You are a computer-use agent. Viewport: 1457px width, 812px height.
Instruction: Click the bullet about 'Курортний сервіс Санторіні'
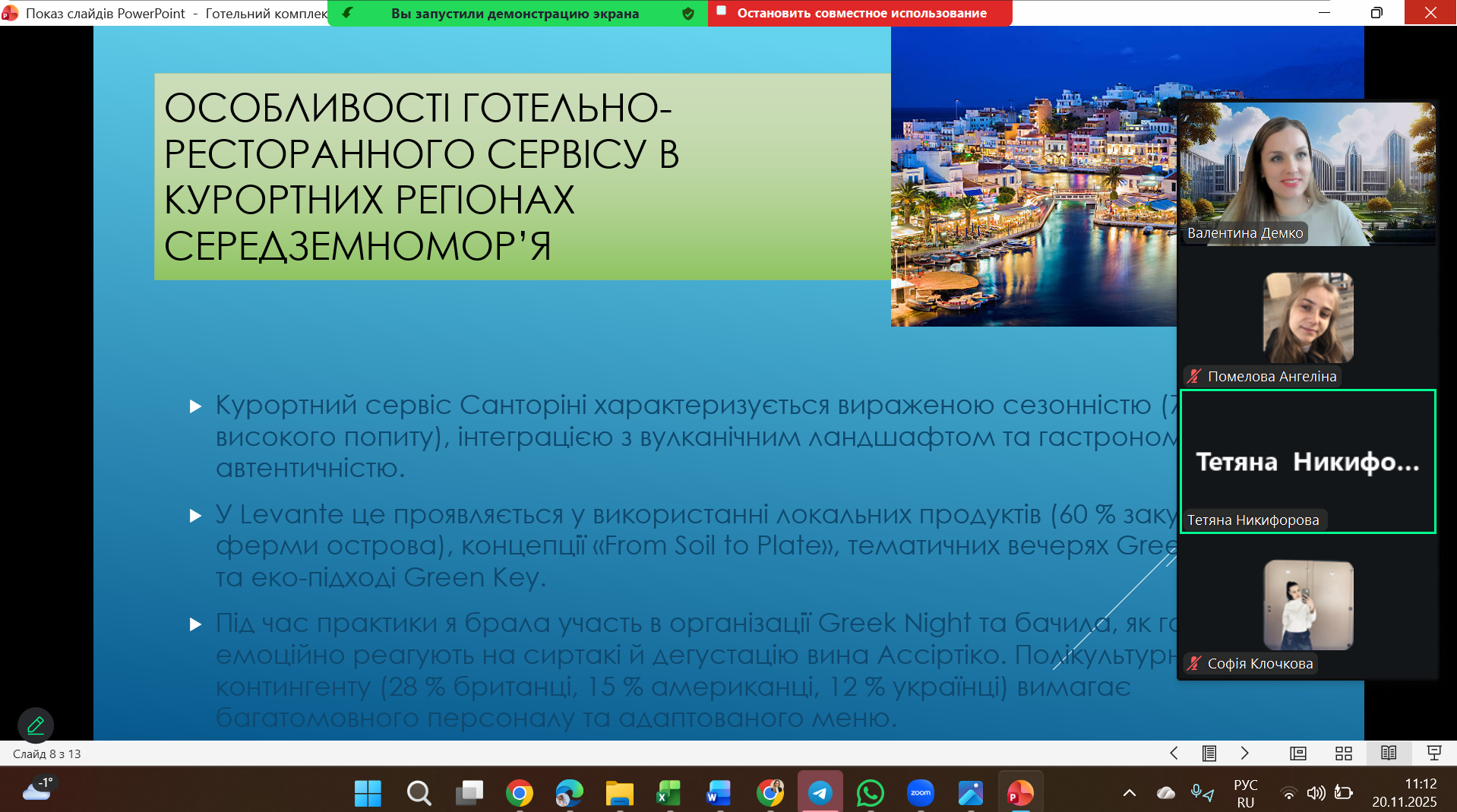coord(695,436)
